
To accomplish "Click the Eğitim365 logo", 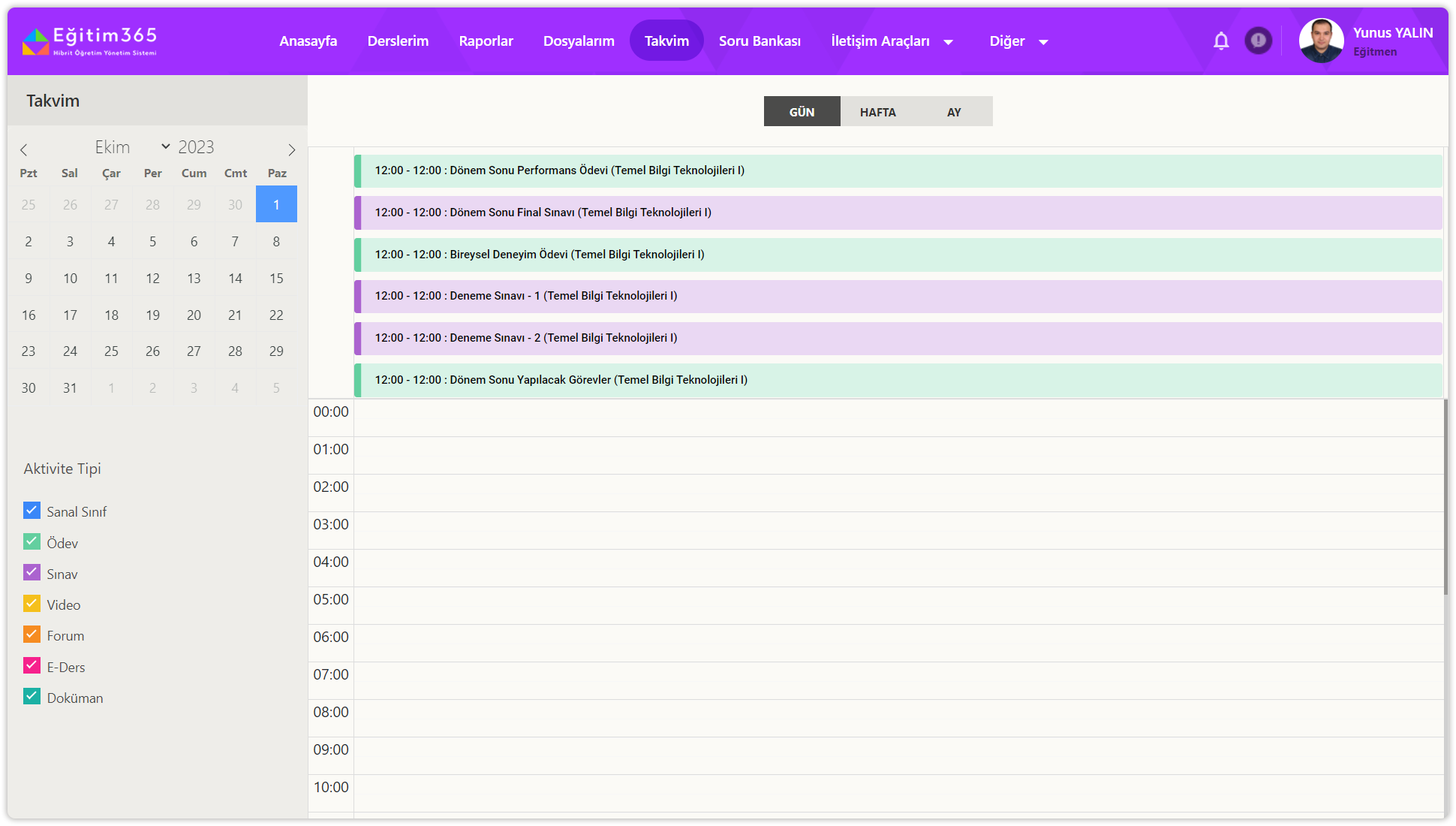I will click(x=89, y=41).
